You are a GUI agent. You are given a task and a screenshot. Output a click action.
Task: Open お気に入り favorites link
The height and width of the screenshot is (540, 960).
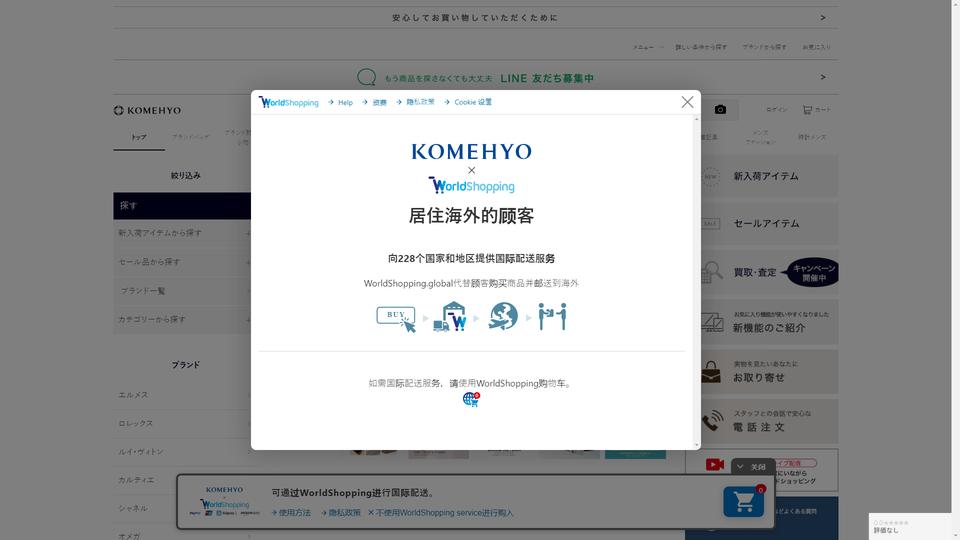tap(817, 47)
